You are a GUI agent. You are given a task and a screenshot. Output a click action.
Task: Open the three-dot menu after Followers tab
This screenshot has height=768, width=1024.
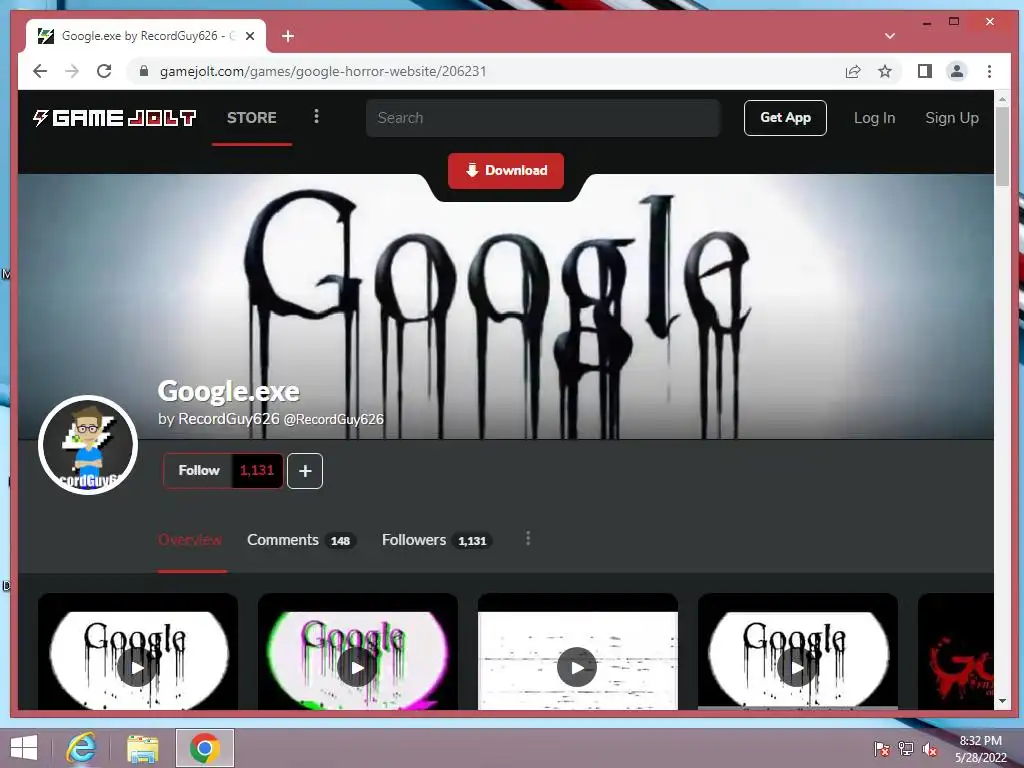528,539
